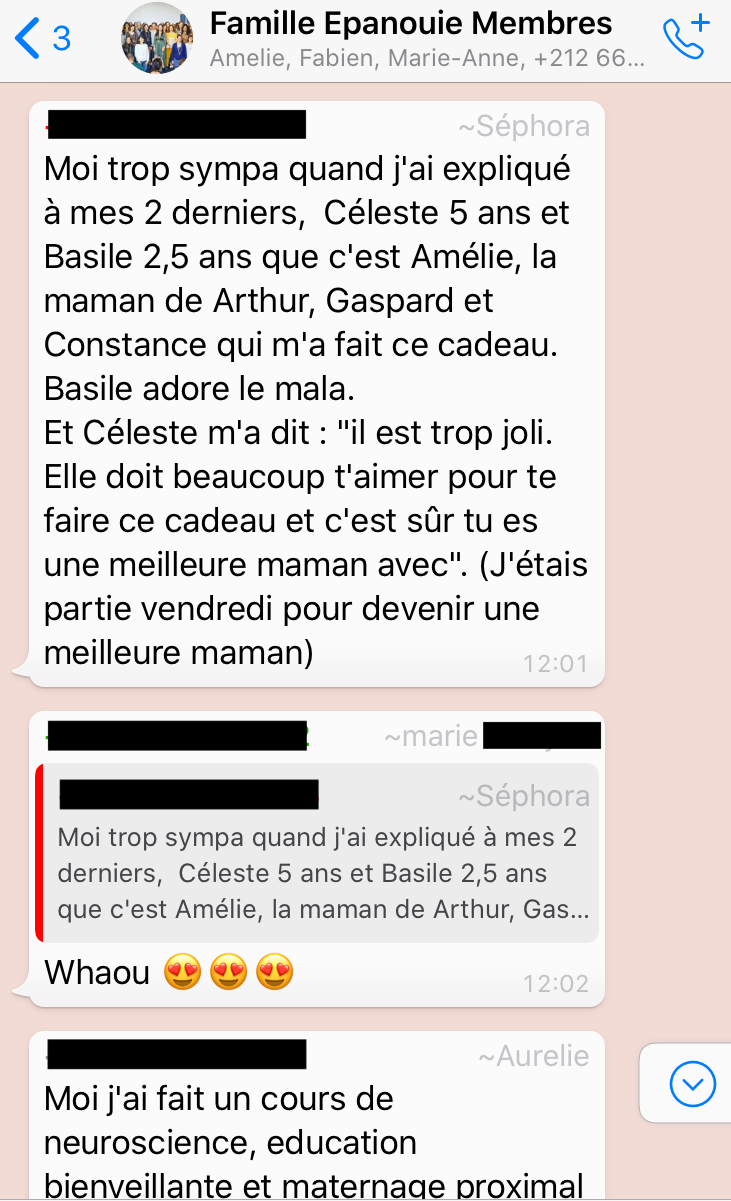Image resolution: width=731 pixels, height=1201 pixels.
Task: Tap the redacted sender number above Séphora's message
Action: 176,126
